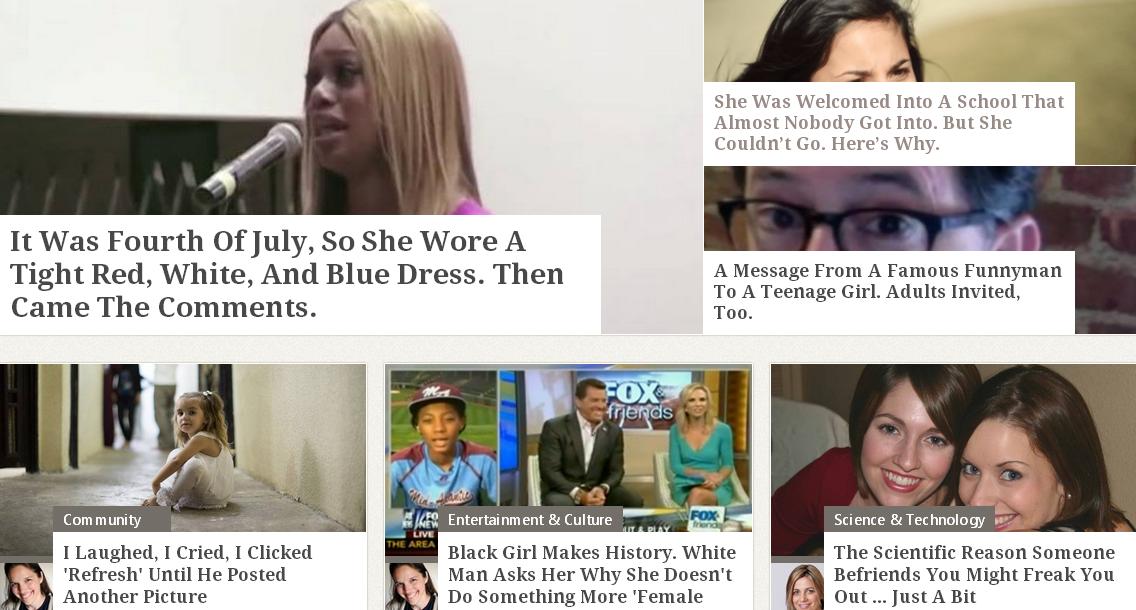Open the Fourth Of July dress headline
The image size is (1136, 610).
(x=287, y=274)
